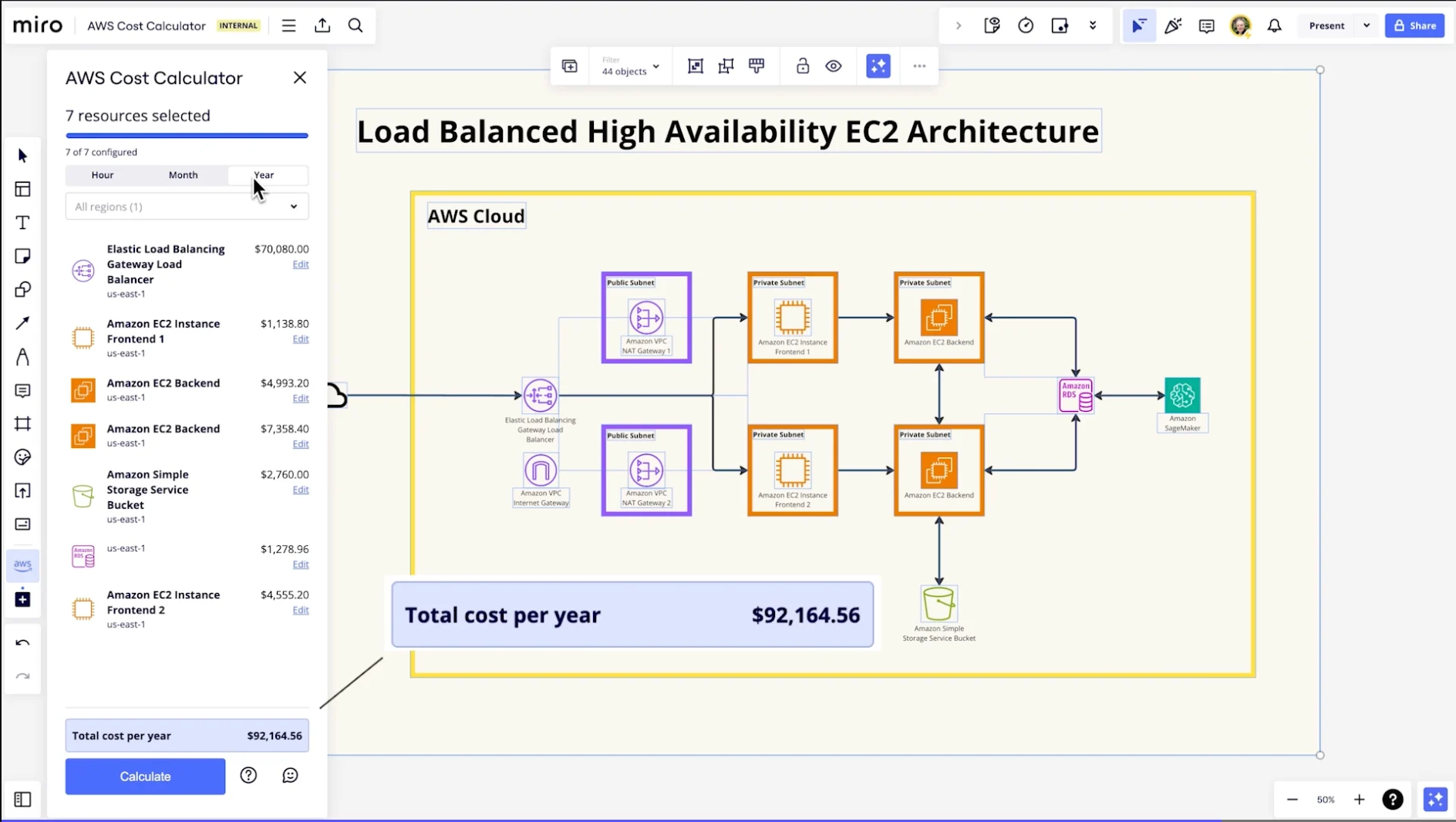Click the Redo arrow
This screenshot has width=1456, height=822.
click(22, 676)
